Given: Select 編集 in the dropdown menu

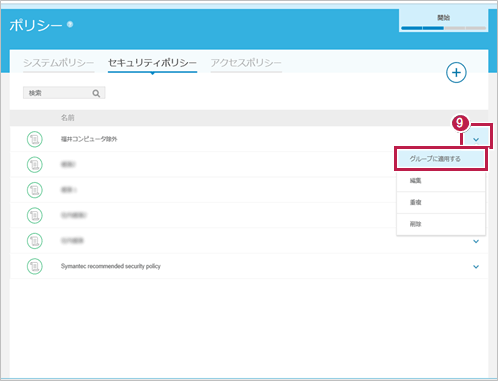Looking at the screenshot, I should click(440, 181).
